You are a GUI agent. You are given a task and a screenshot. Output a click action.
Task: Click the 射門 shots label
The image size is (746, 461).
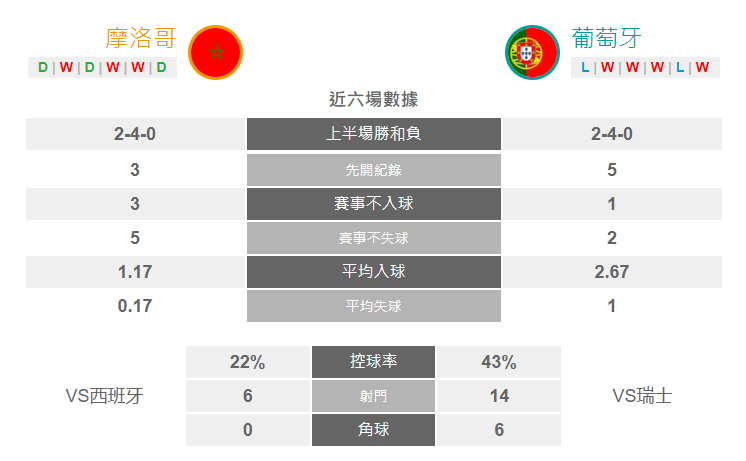pos(373,396)
